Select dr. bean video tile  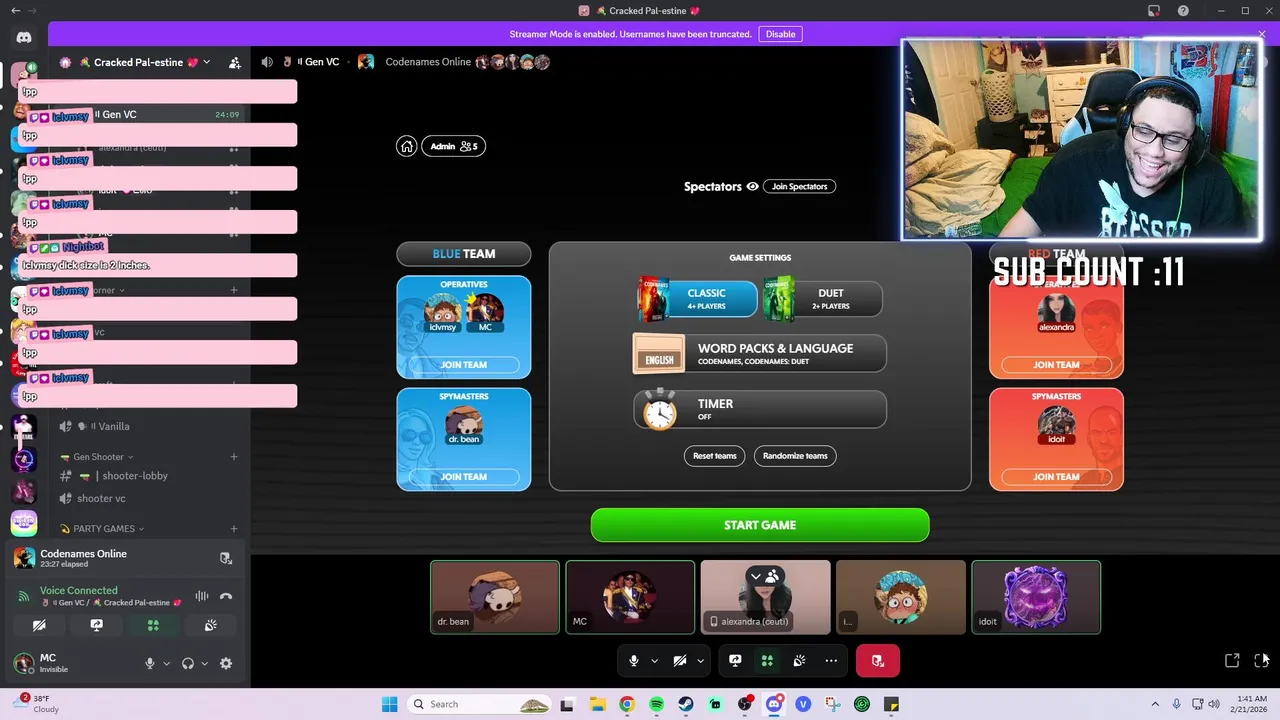495,597
